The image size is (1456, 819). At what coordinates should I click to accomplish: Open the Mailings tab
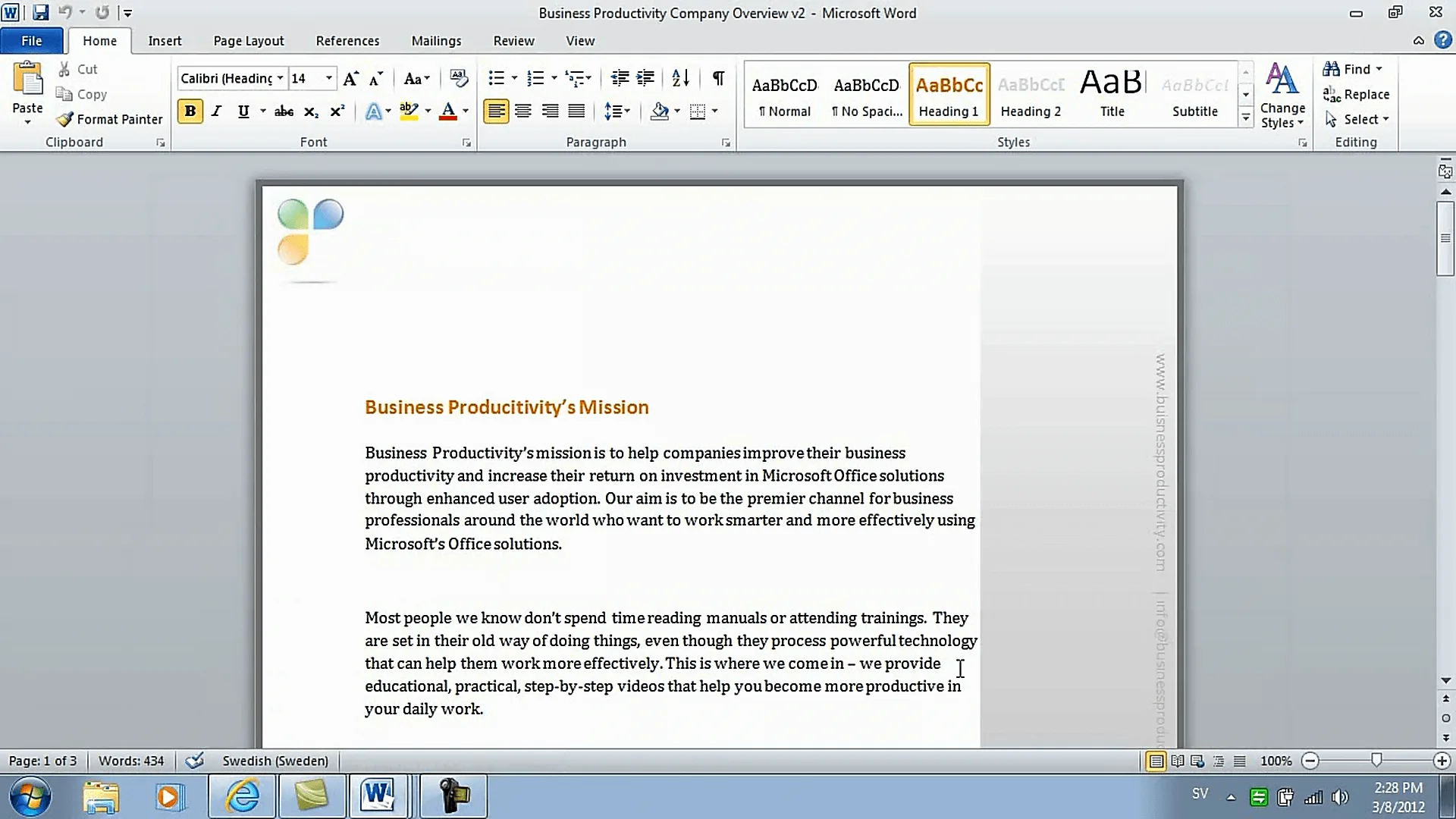(x=436, y=40)
